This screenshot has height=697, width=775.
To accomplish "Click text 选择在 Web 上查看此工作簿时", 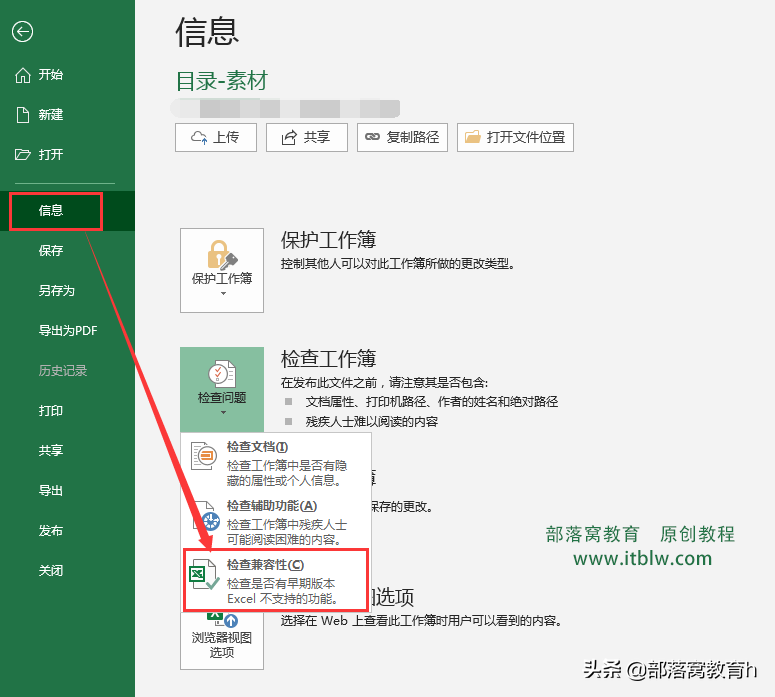I will coord(366,620).
